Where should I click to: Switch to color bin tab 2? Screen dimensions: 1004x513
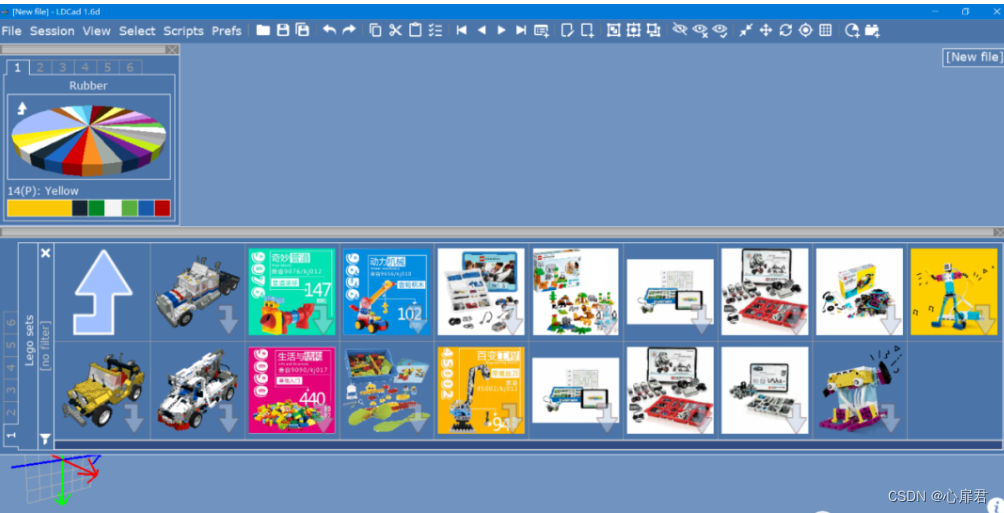point(40,67)
